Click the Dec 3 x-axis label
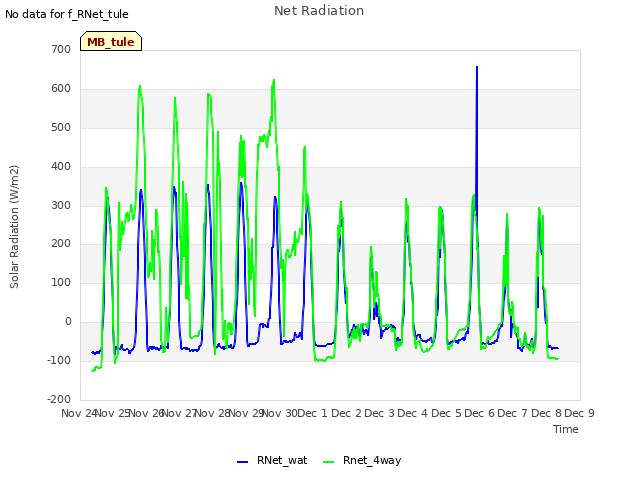Viewport: 640px width, 480px height. [x=379, y=413]
